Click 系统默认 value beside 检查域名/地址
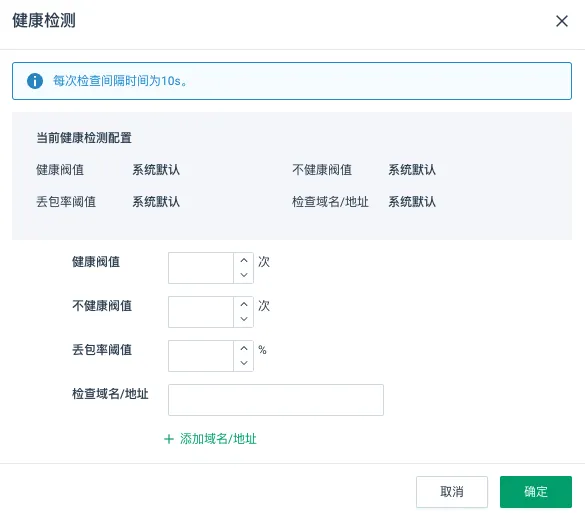The image size is (585, 513). point(412,202)
